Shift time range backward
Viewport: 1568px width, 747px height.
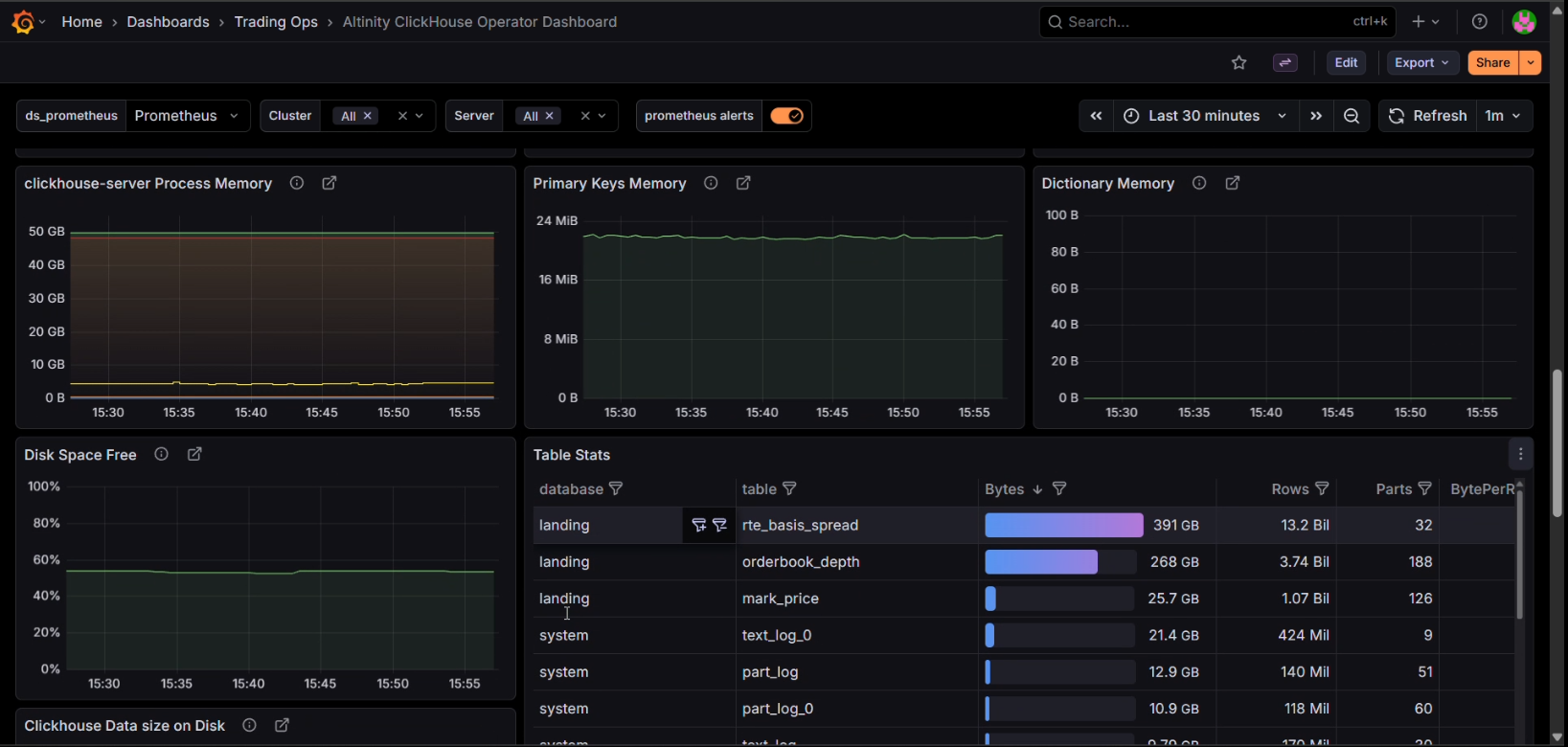(1096, 116)
